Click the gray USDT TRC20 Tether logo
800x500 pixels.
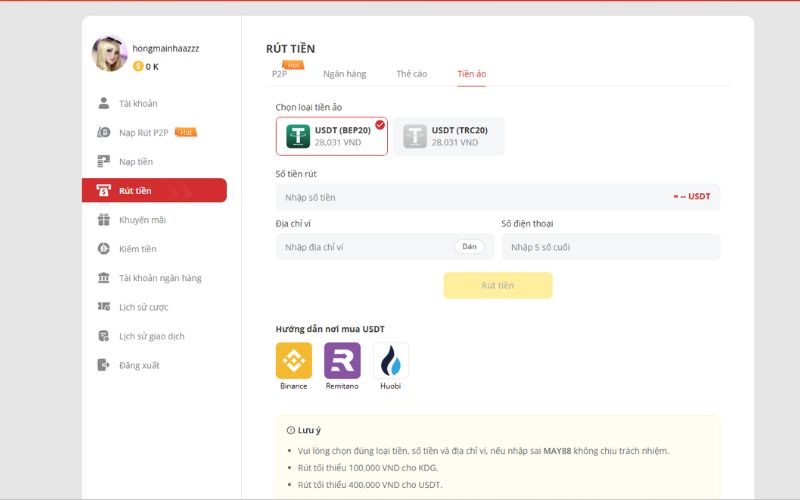click(x=415, y=136)
